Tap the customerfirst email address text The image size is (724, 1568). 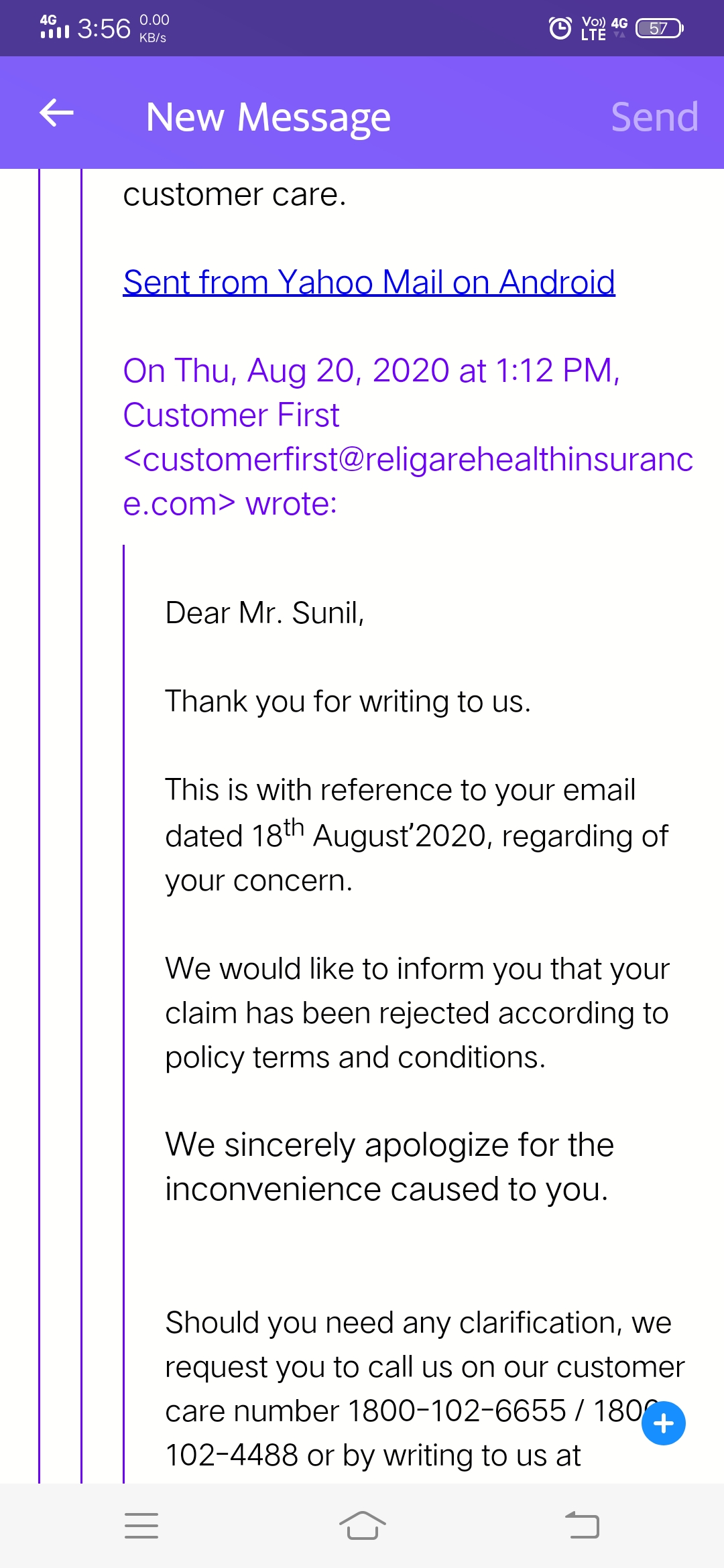click(408, 460)
